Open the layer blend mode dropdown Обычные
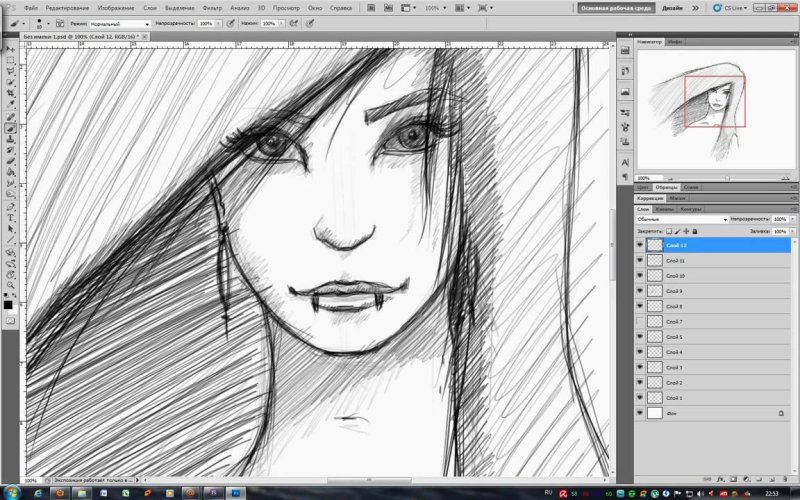This screenshot has width=800, height=500. [680, 218]
